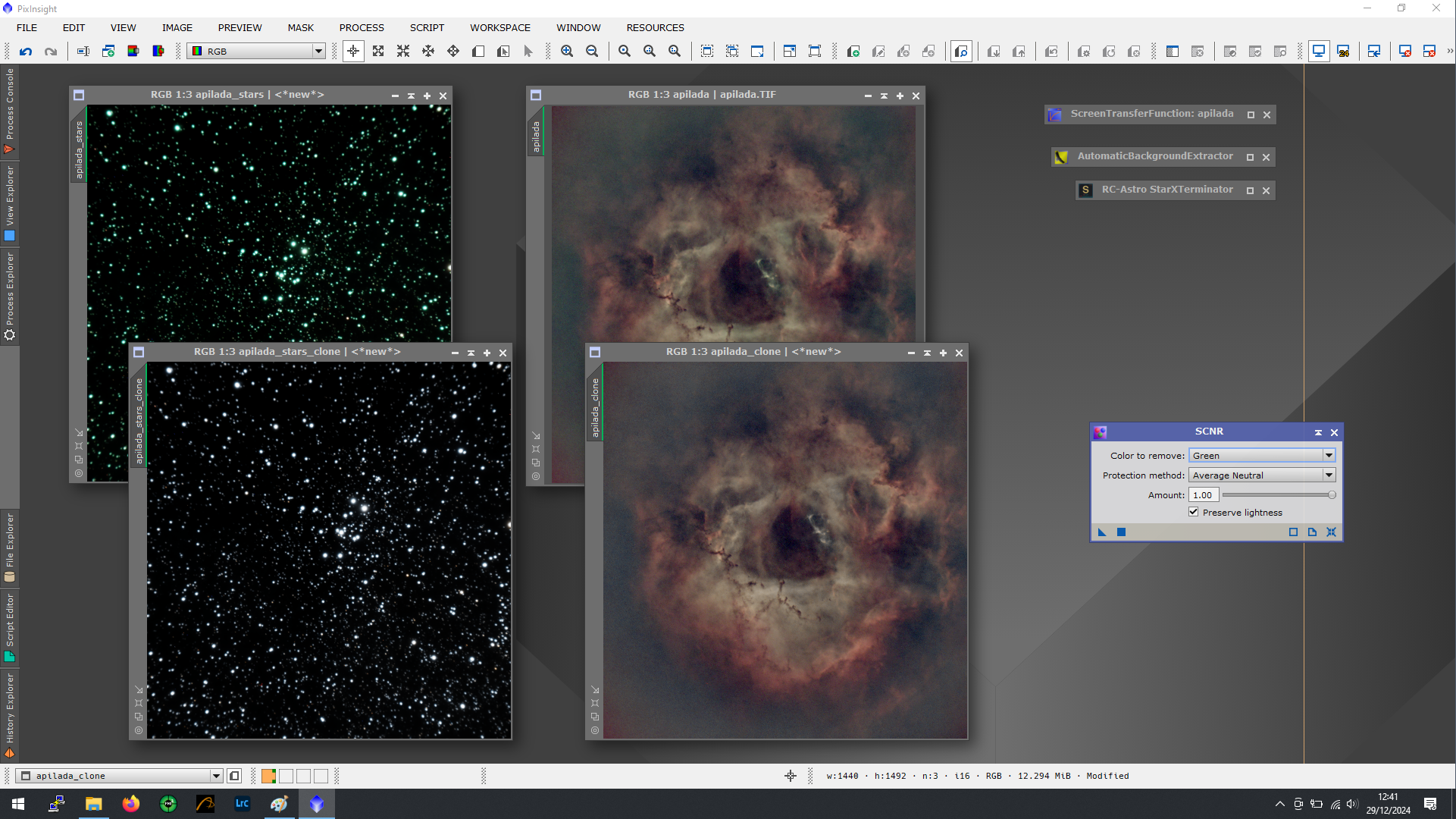
Task: Click the Undo arrow in the toolbar
Action: [26, 52]
